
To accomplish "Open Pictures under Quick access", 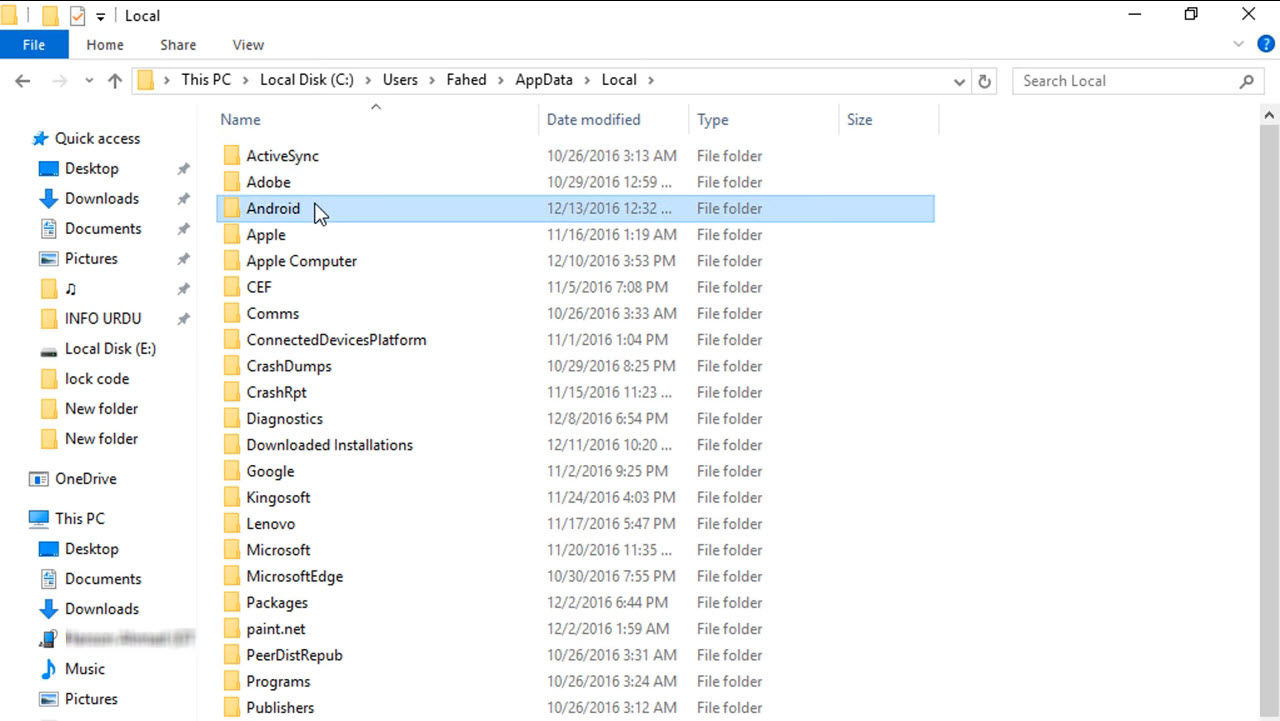I will click(x=91, y=259).
